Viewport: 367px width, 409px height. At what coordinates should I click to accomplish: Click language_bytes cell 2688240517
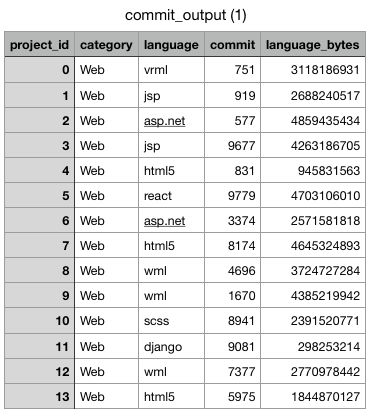click(313, 95)
